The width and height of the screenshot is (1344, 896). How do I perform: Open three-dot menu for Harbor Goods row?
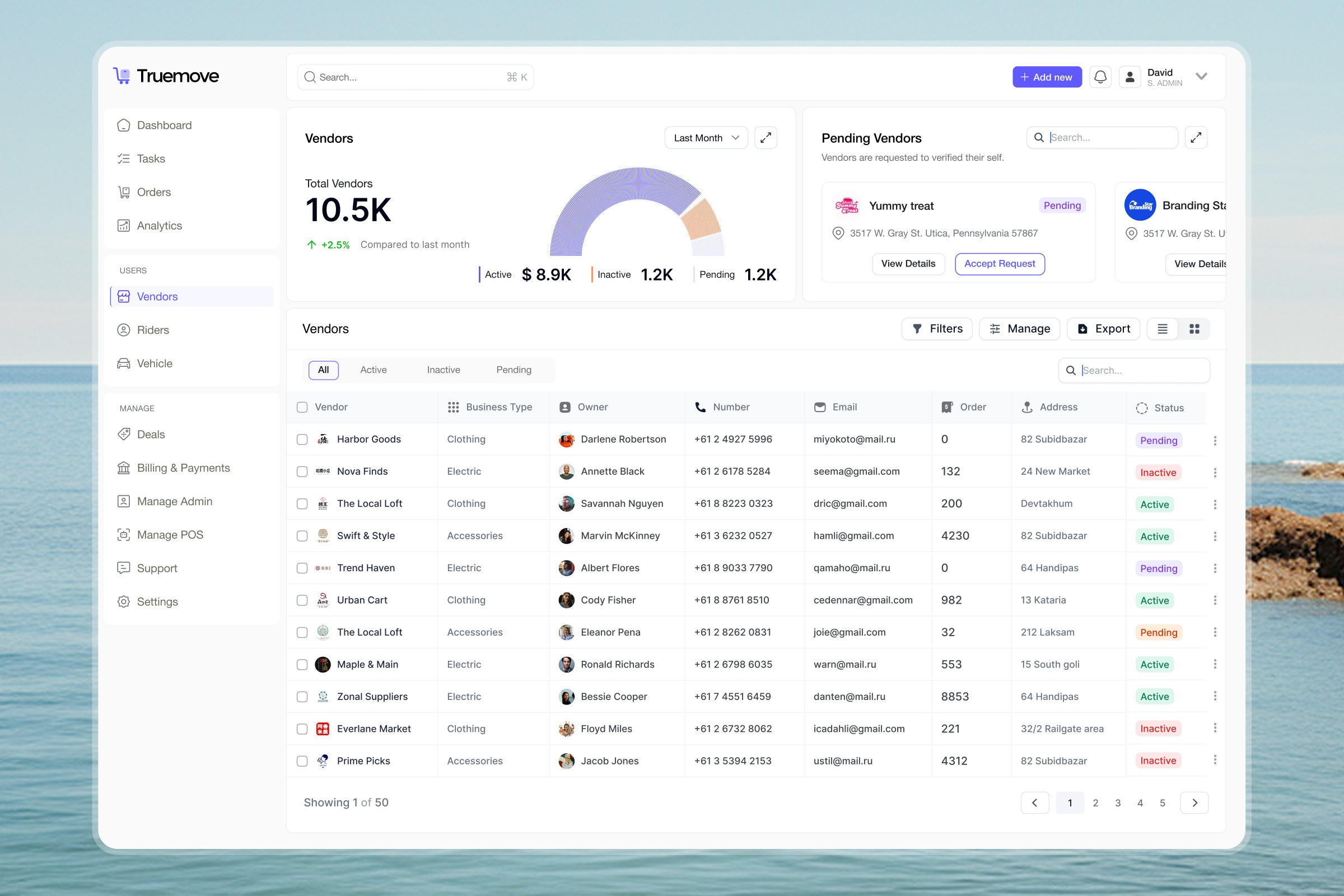[x=1215, y=441]
